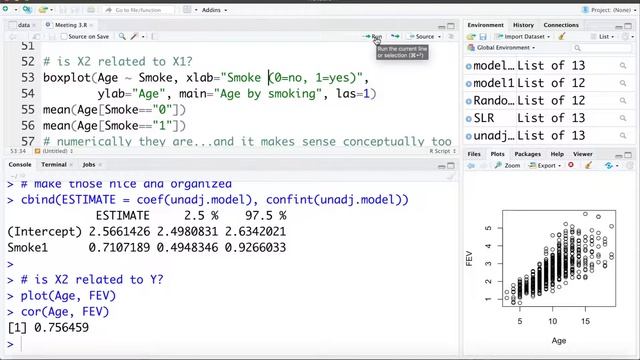Click the Run button
This screenshot has height=360, width=640.
point(372,36)
